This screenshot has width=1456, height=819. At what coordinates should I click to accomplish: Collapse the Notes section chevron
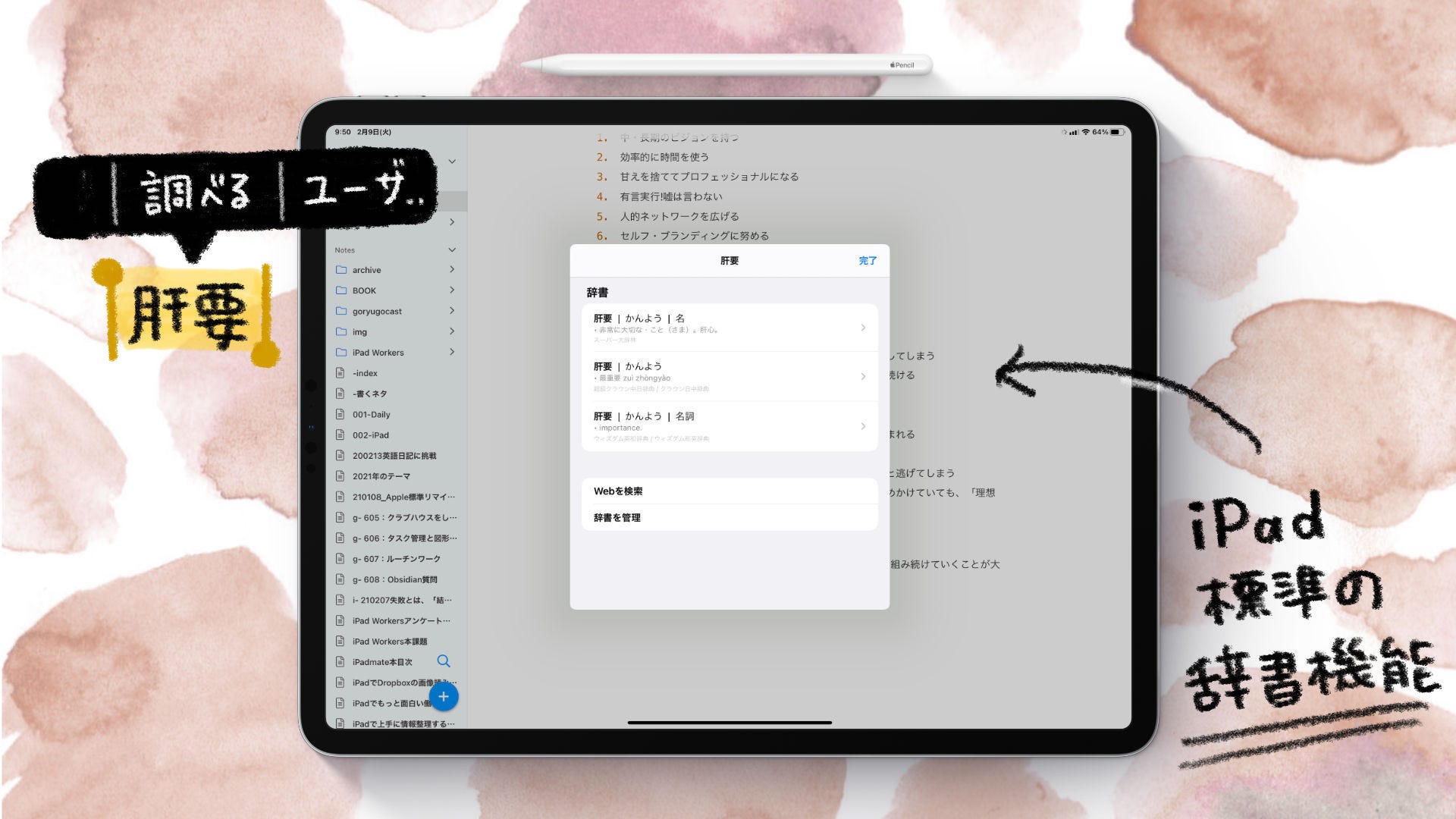(452, 249)
